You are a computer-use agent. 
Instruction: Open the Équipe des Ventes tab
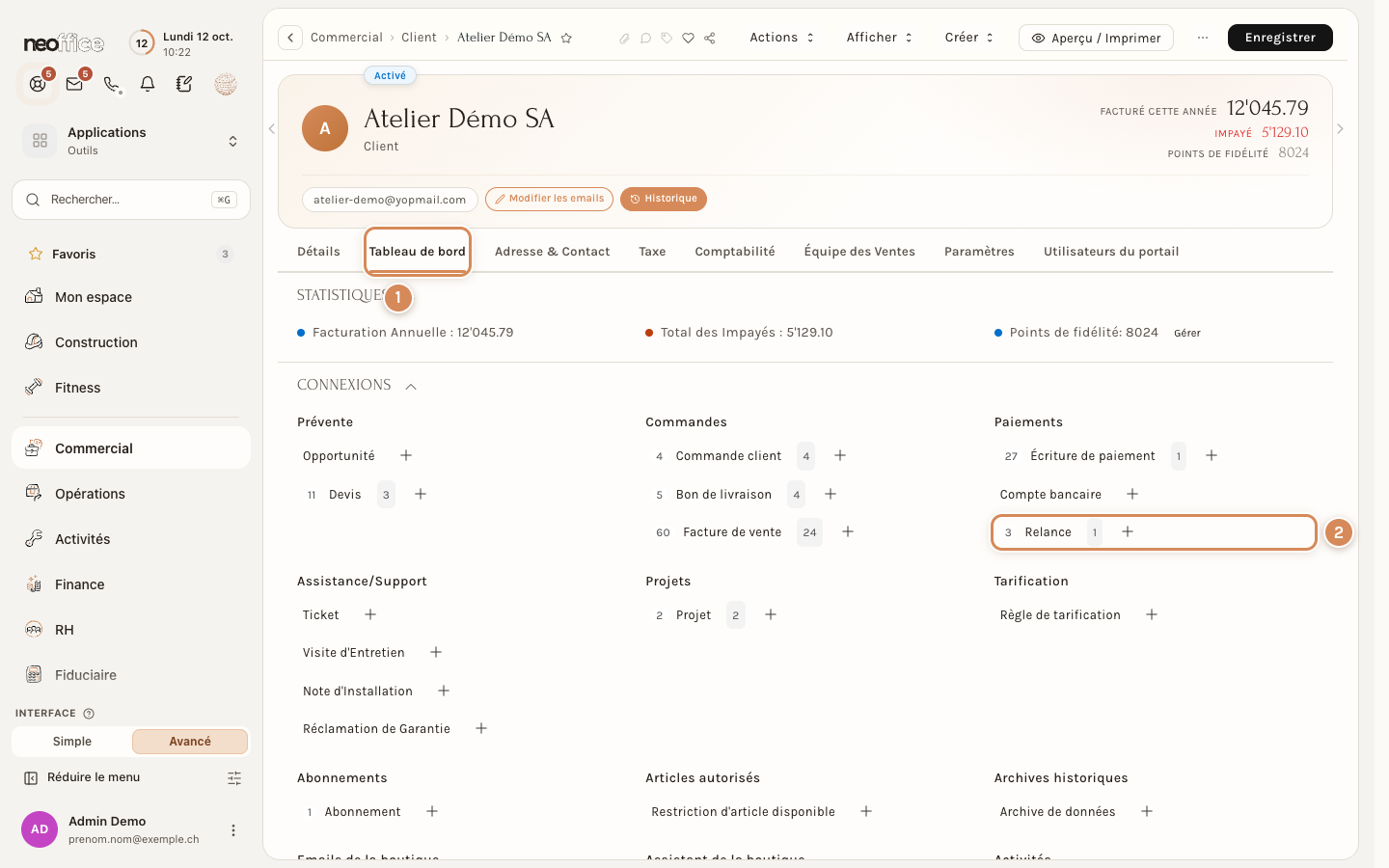[x=859, y=252]
